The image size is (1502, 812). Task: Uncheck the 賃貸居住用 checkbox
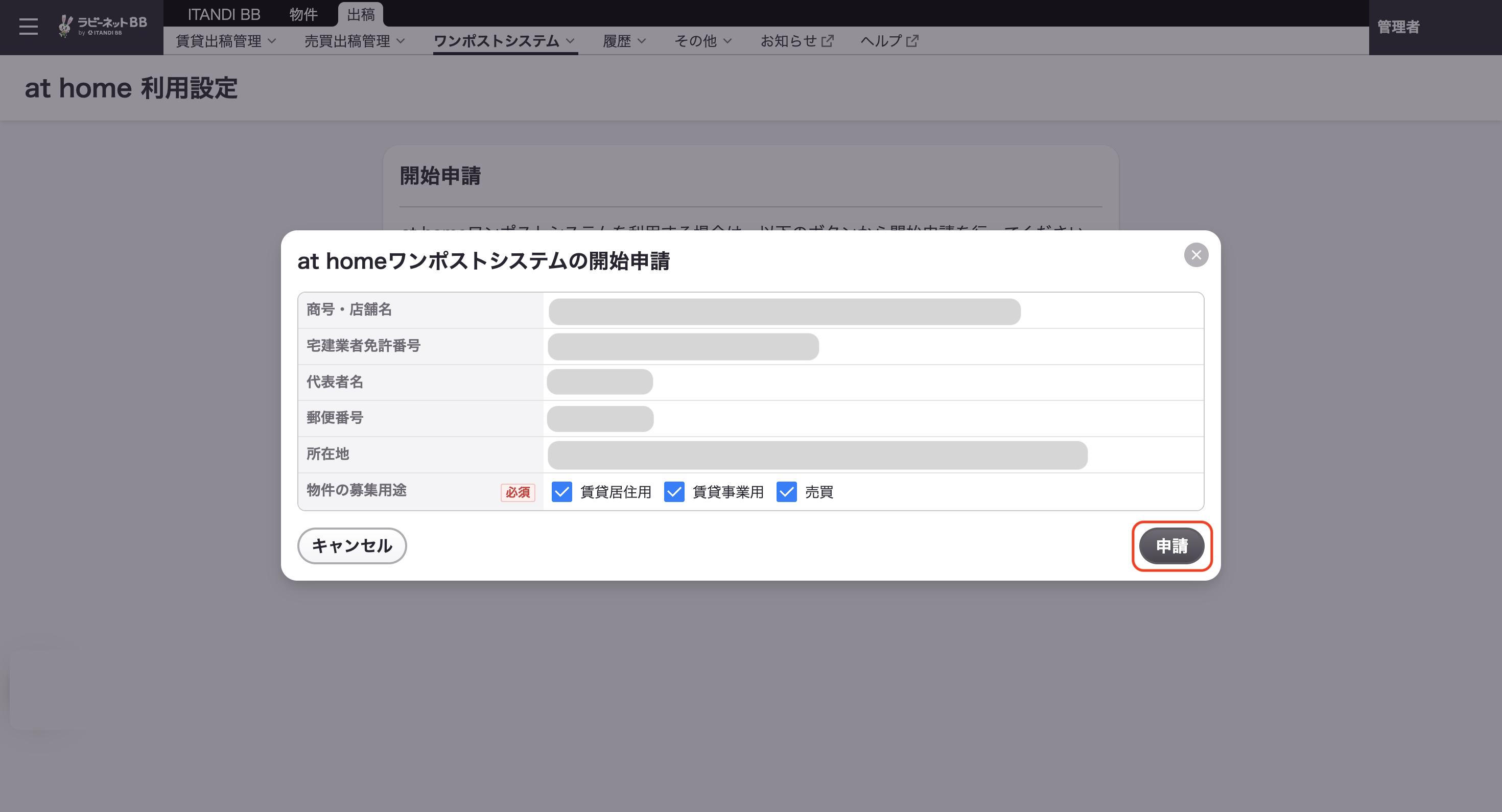(x=561, y=491)
